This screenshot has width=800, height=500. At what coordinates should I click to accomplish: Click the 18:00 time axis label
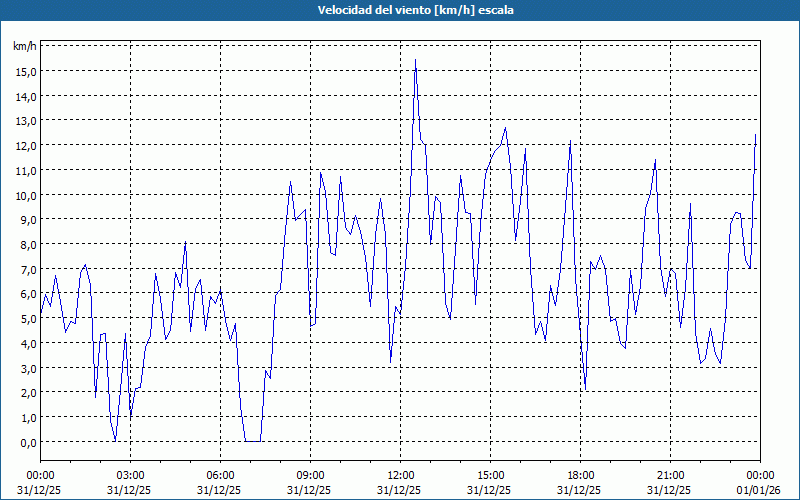581,476
